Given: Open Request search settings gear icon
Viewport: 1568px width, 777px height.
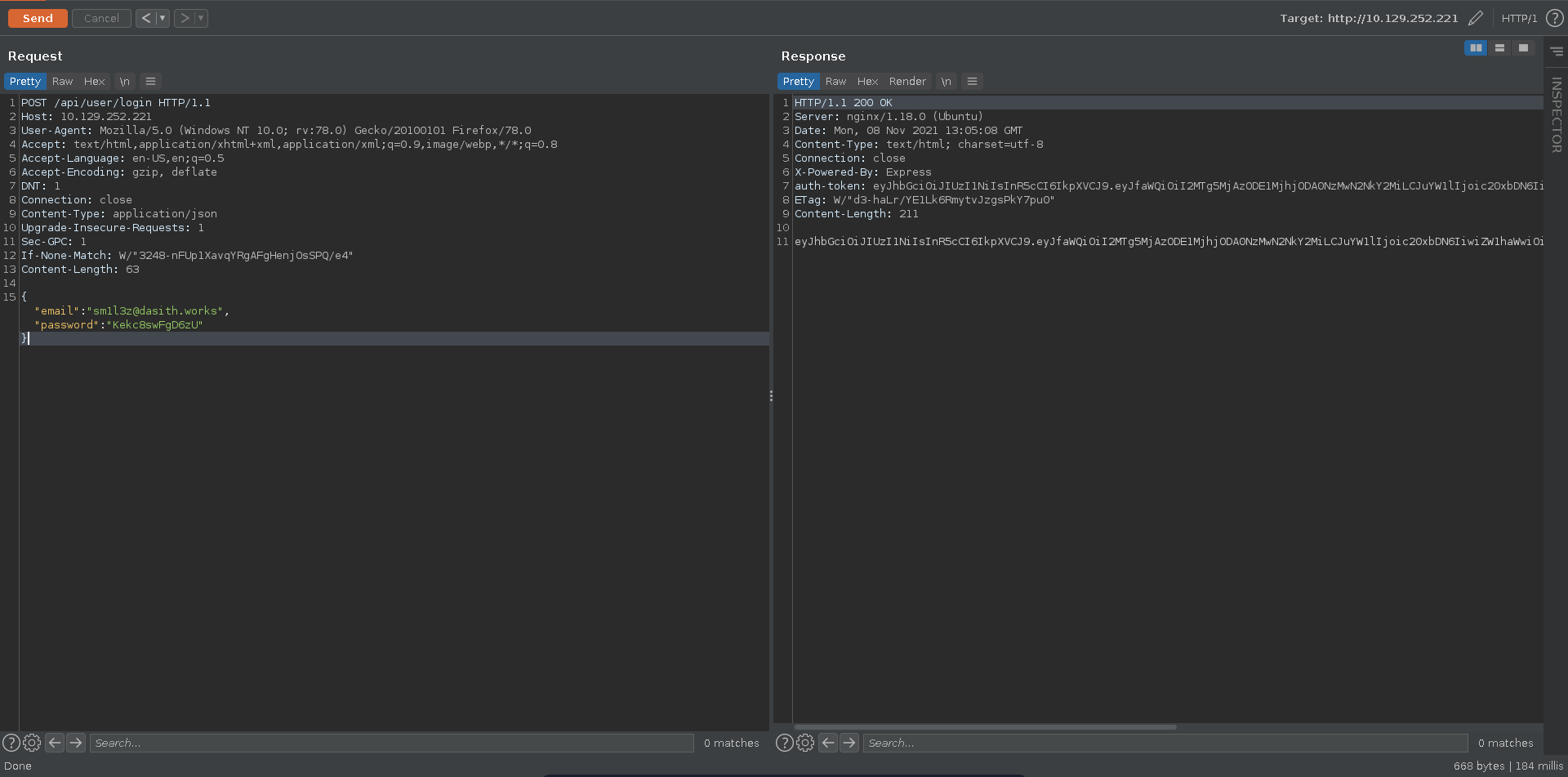Looking at the screenshot, I should point(32,743).
